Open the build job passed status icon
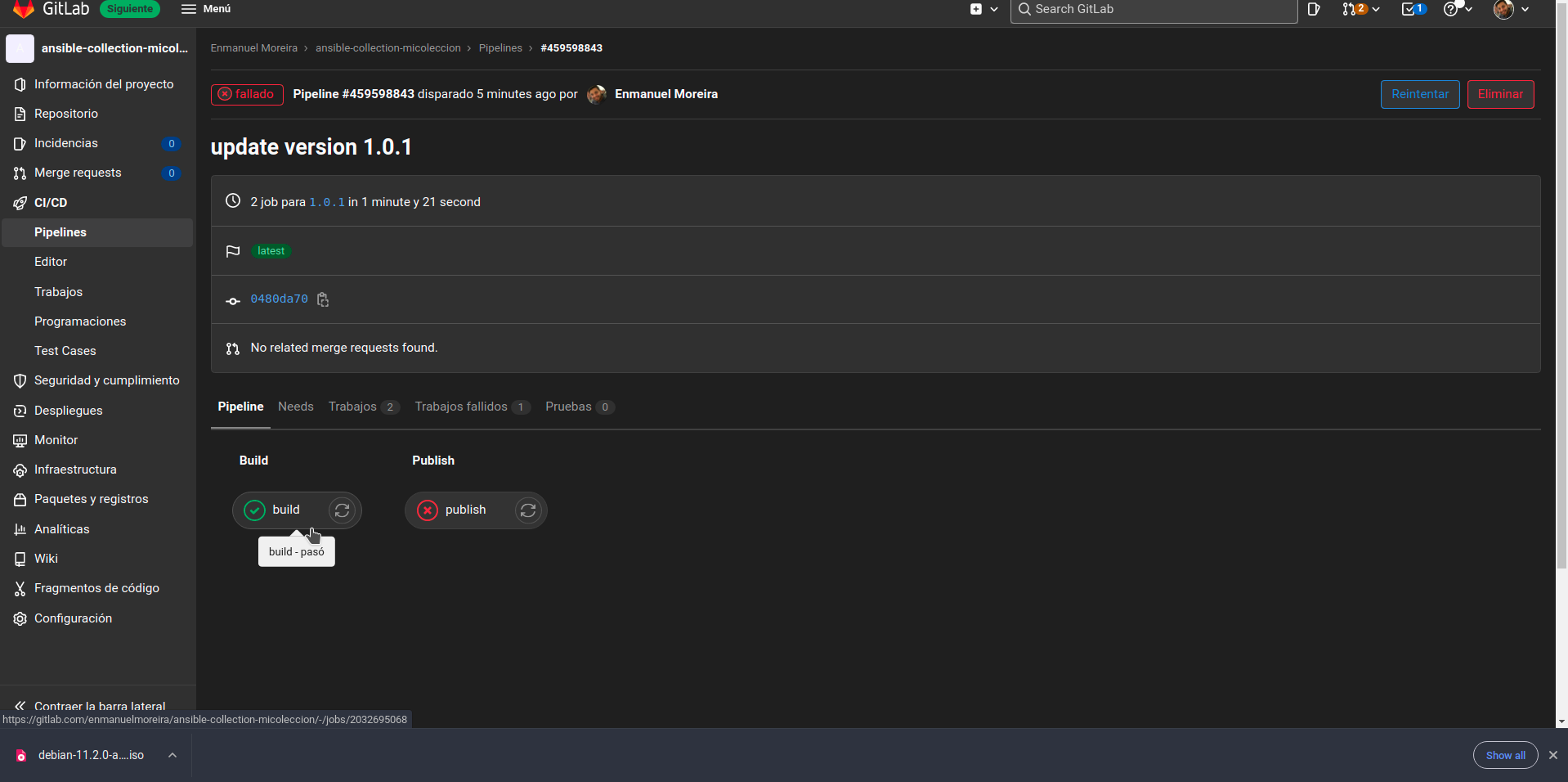This screenshot has height=782, width=1568. tap(254, 510)
